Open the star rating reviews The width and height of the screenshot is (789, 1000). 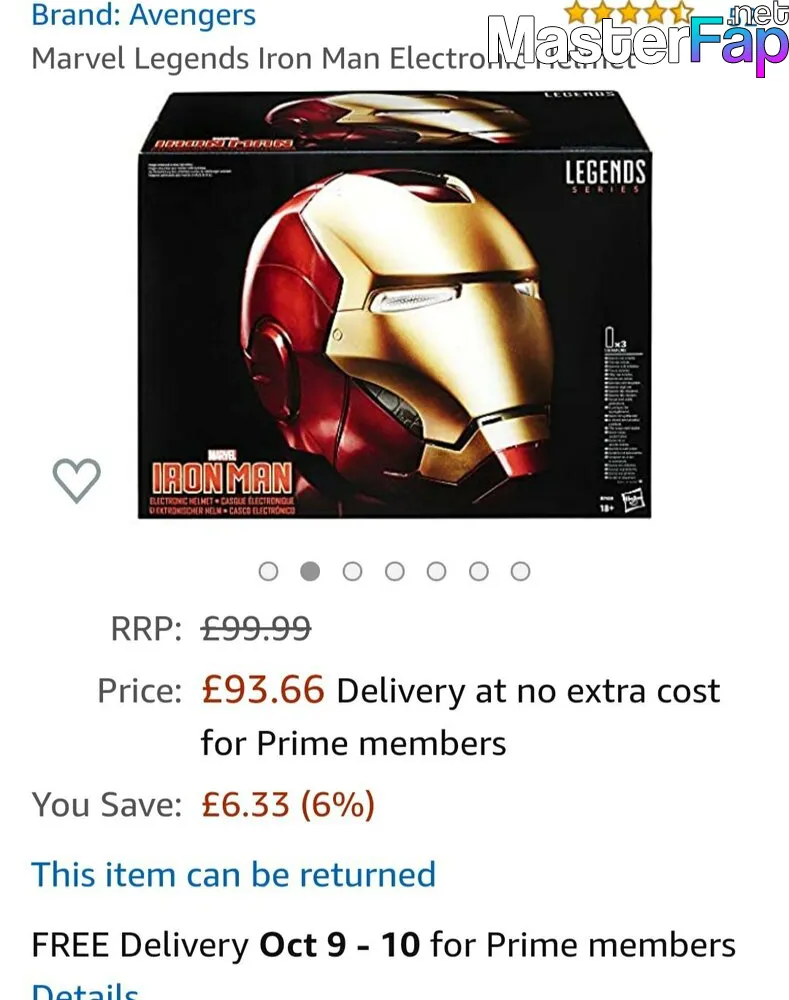pyautogui.click(x=629, y=10)
